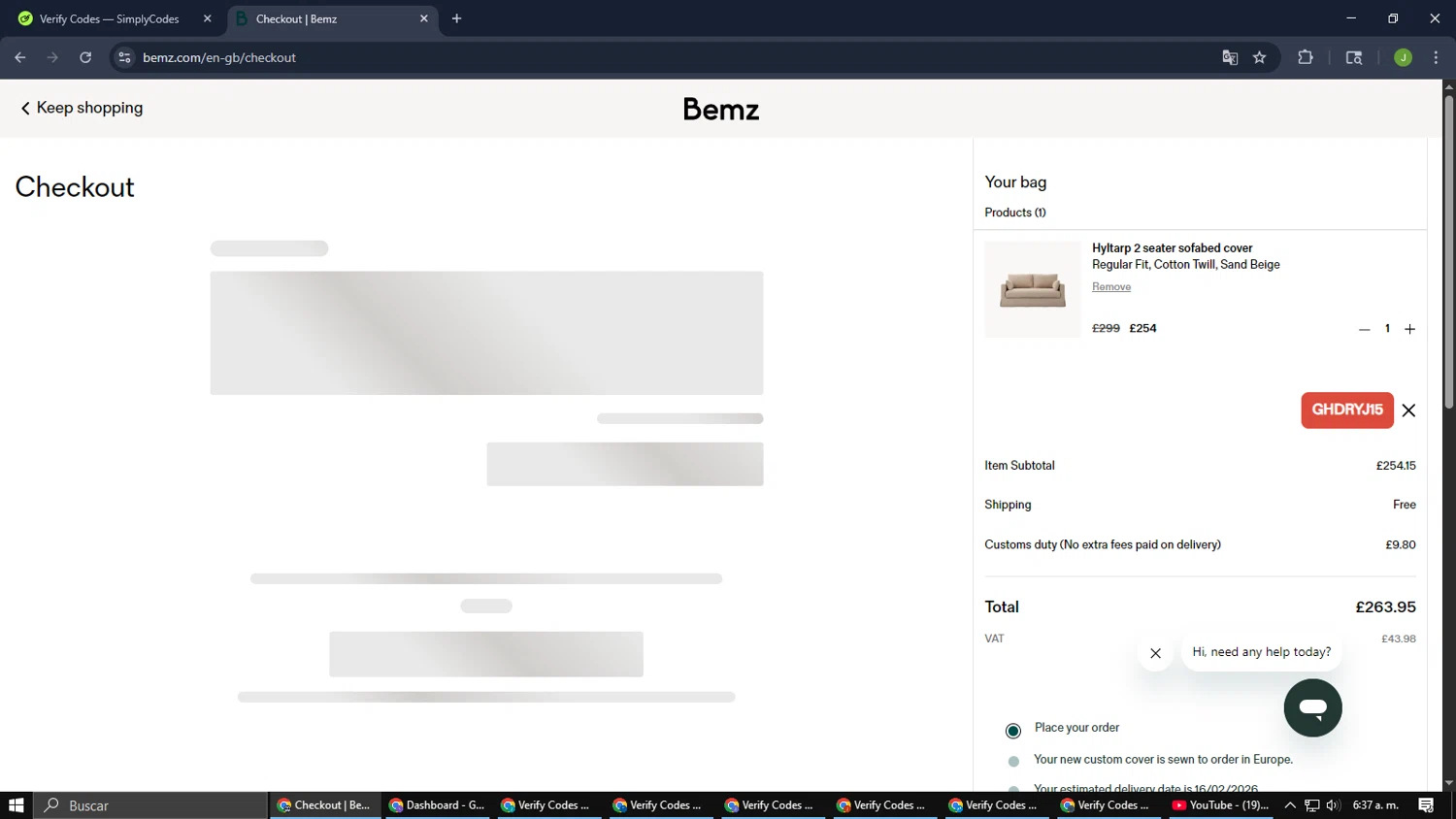Viewport: 1456px width, 819px height.
Task: Open the notification center icon
Action: 1426,805
